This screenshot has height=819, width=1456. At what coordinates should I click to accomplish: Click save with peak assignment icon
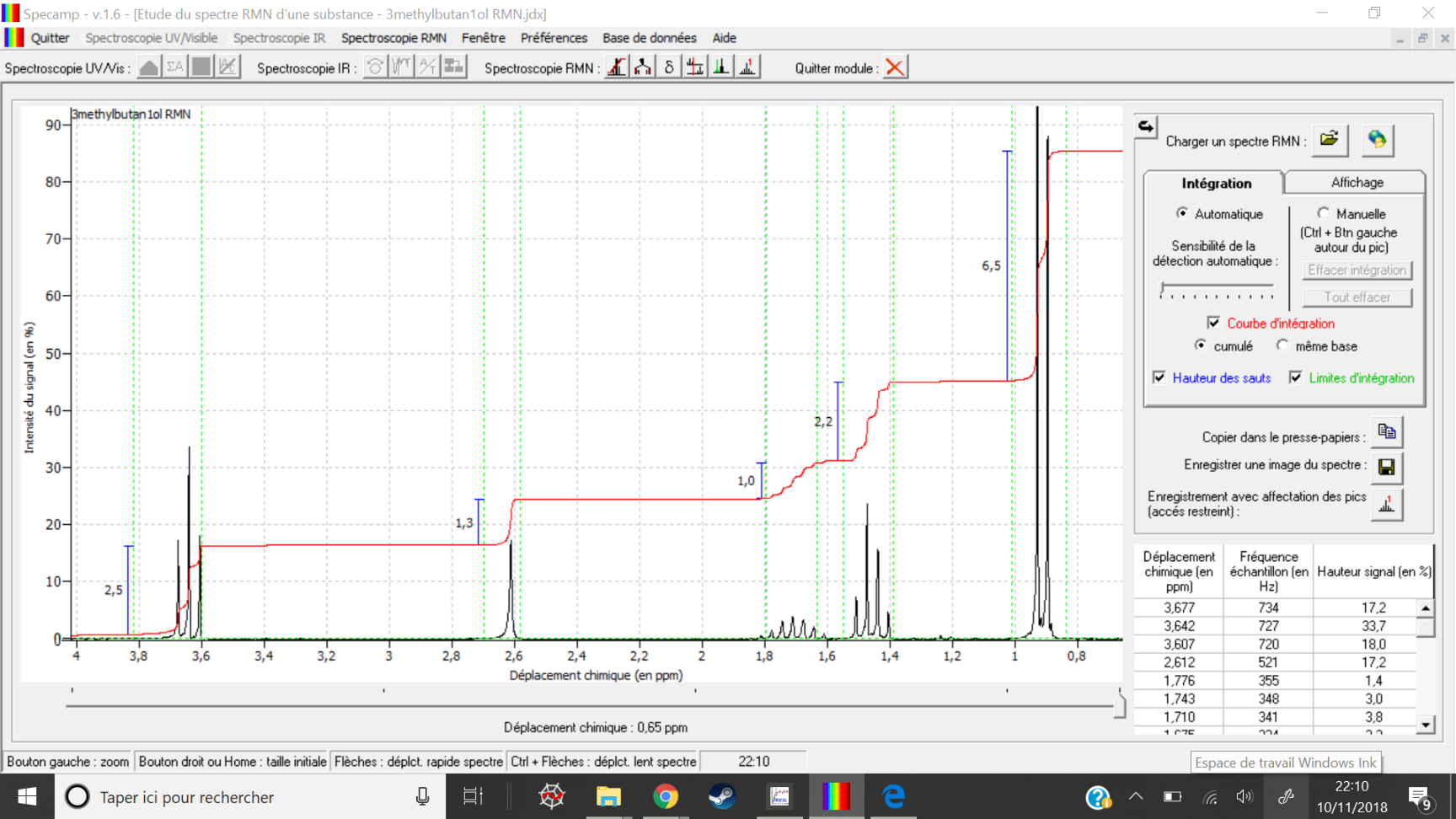pyautogui.click(x=1387, y=504)
